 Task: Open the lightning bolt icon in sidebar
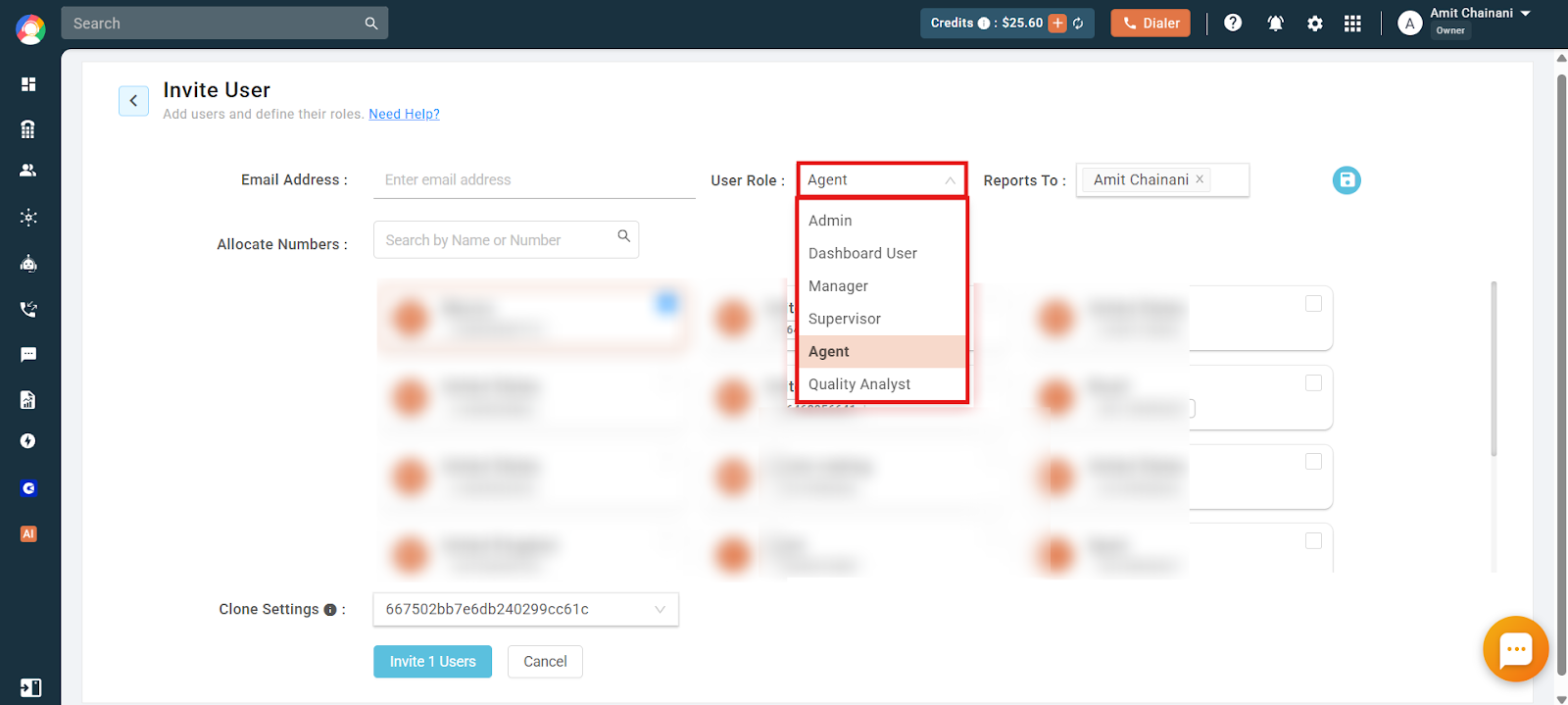(28, 441)
